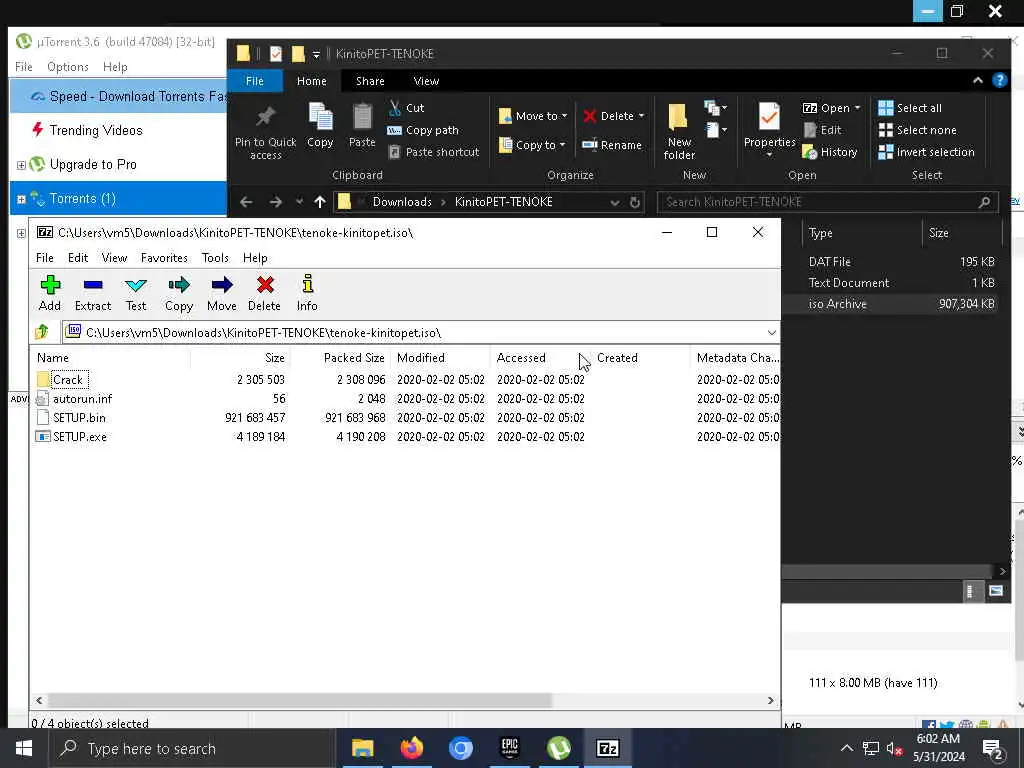Click Search KinitoPET-TENOKE field

click(x=828, y=202)
